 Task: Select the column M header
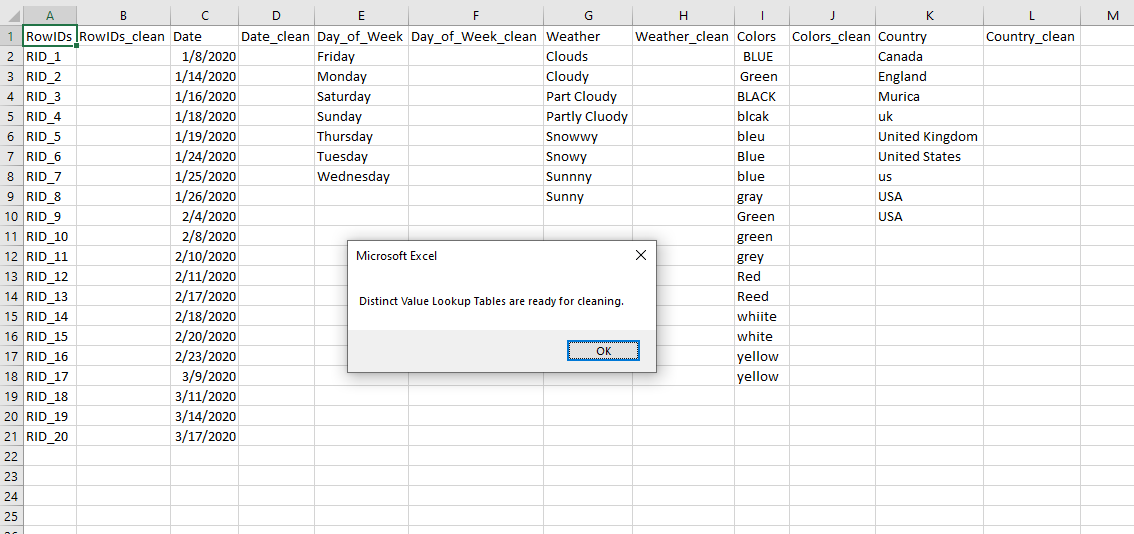[1112, 15]
